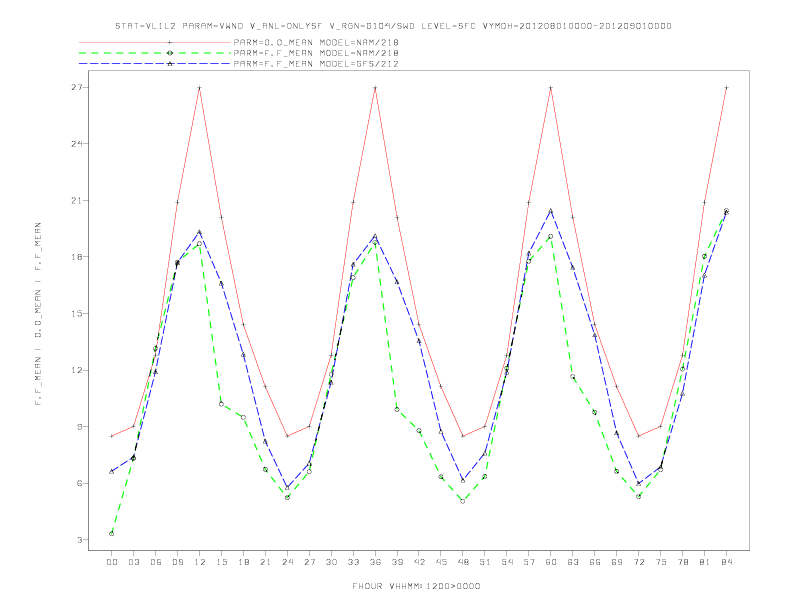Click the red line peak at forecast hour 12
The height and width of the screenshot is (612, 792).
200,88
